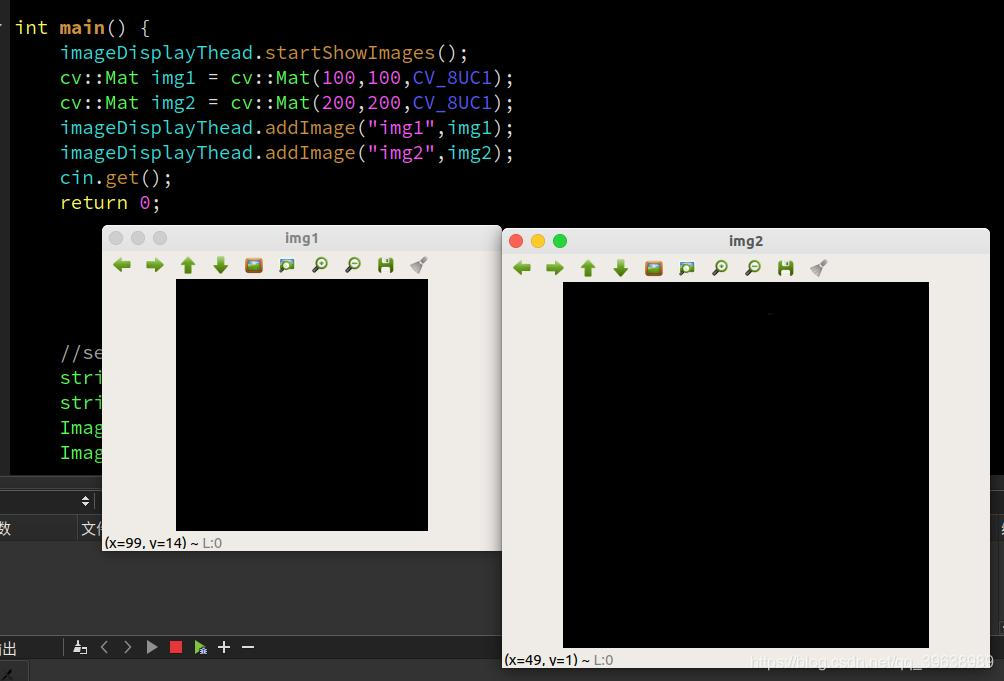1004x681 pixels.
Task: Click the black img2 image canvas
Action: 746,465
